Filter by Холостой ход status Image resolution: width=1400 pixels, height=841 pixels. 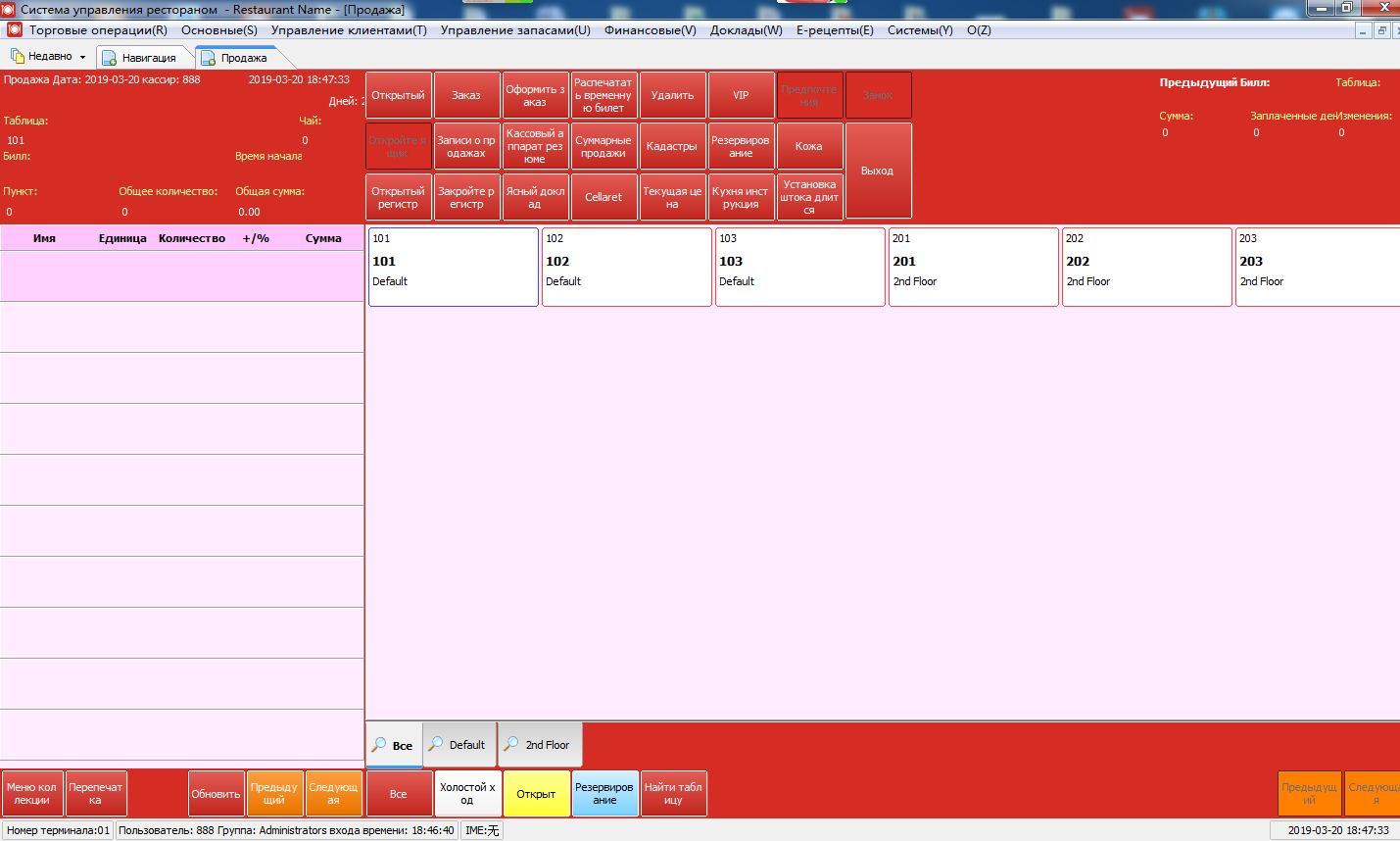click(467, 793)
